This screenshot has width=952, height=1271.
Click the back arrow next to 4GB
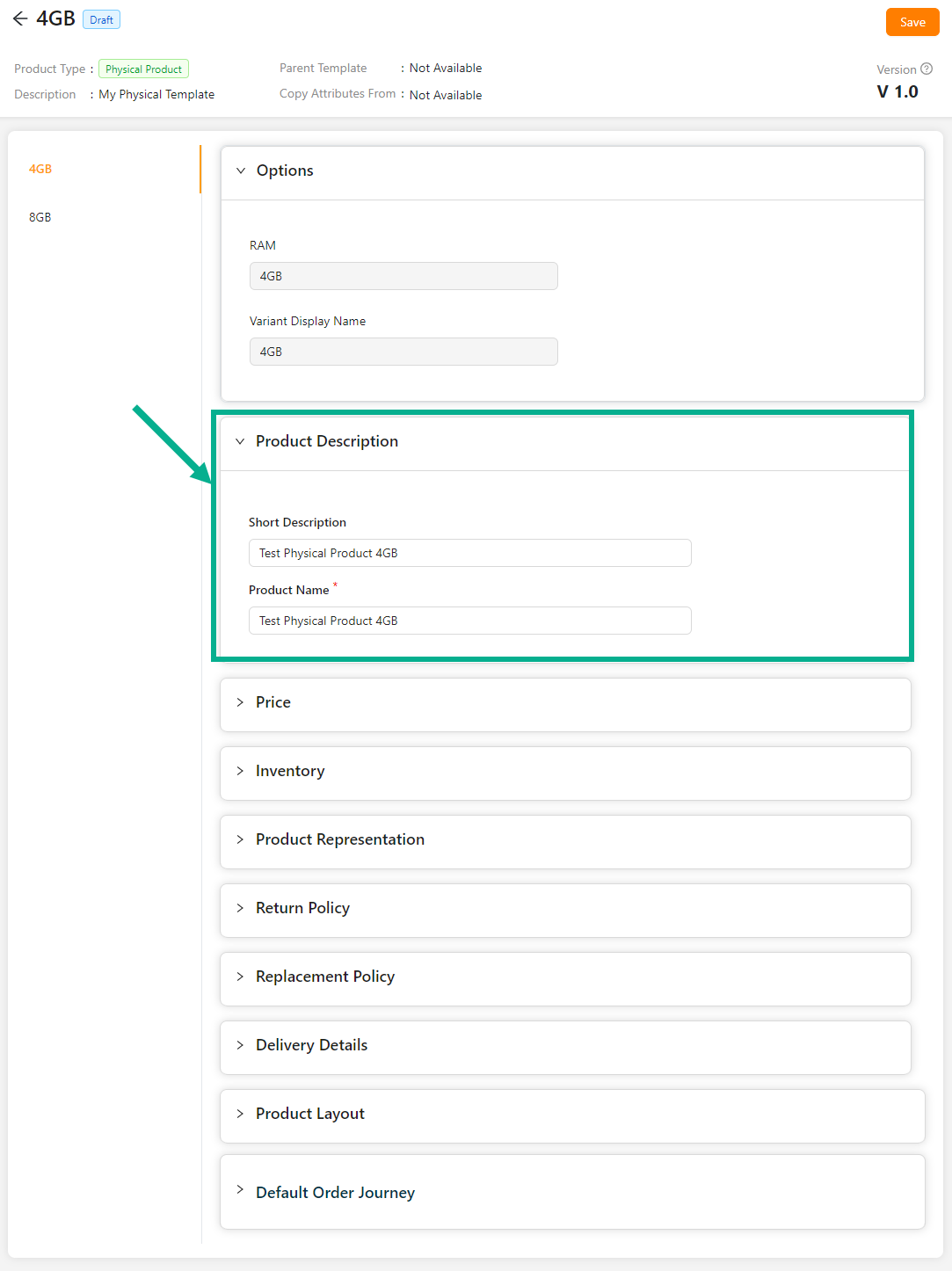point(20,18)
